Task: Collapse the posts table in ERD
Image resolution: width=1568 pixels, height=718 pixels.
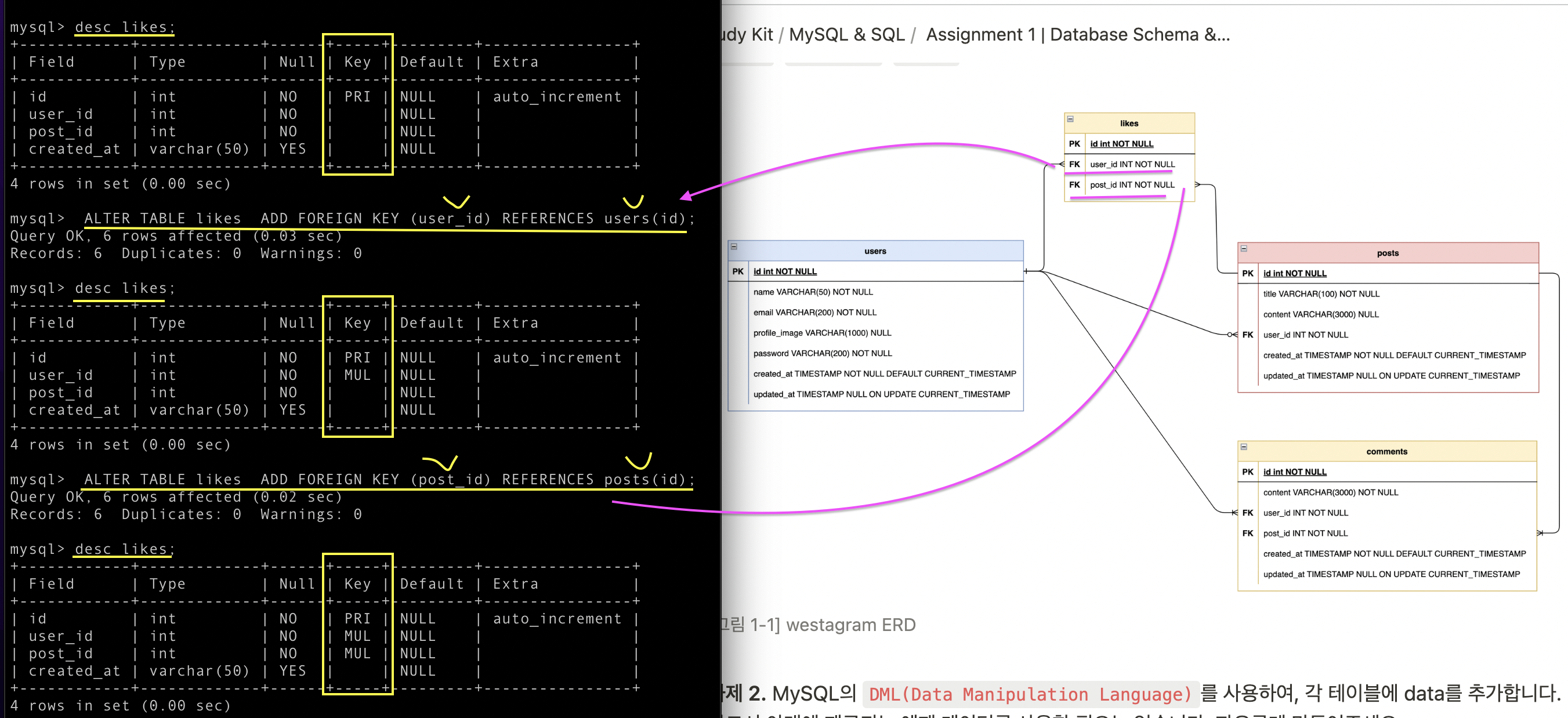Action: [x=1244, y=248]
